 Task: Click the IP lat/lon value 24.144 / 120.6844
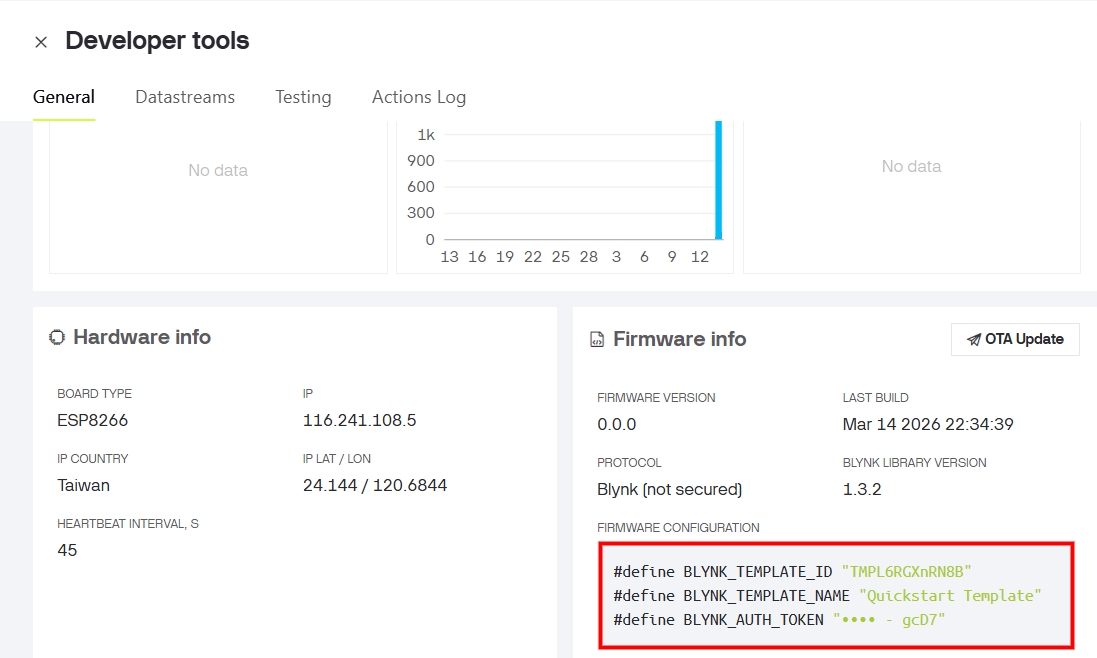click(x=375, y=486)
